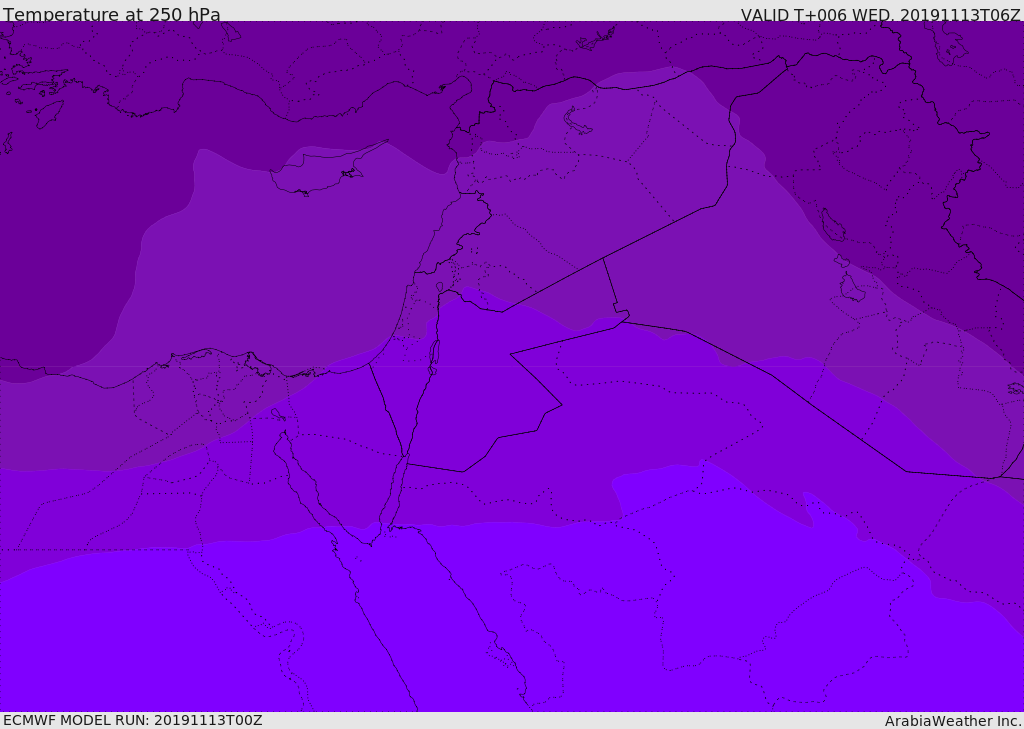Select the VALID T+006 timestamp text
1024x729 pixels.
[880, 15]
